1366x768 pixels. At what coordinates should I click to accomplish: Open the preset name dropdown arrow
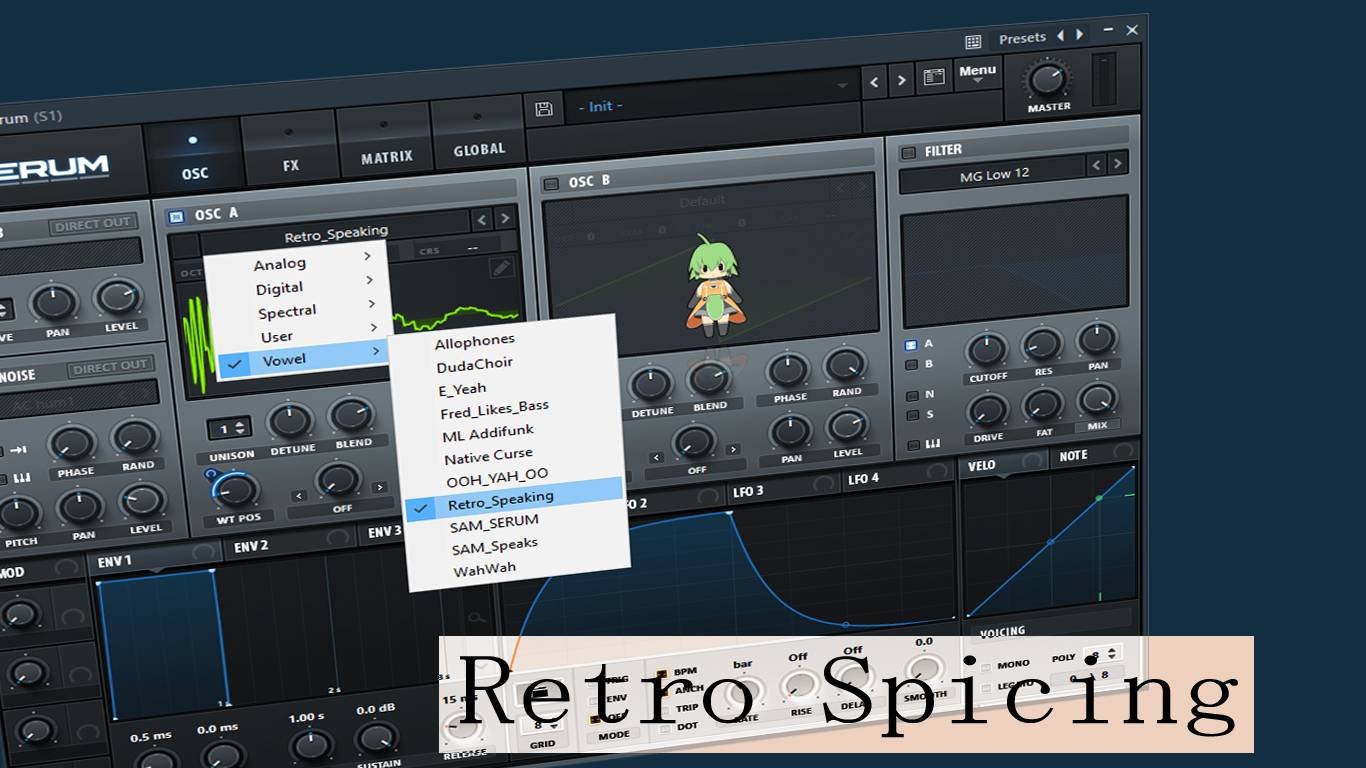click(x=842, y=87)
